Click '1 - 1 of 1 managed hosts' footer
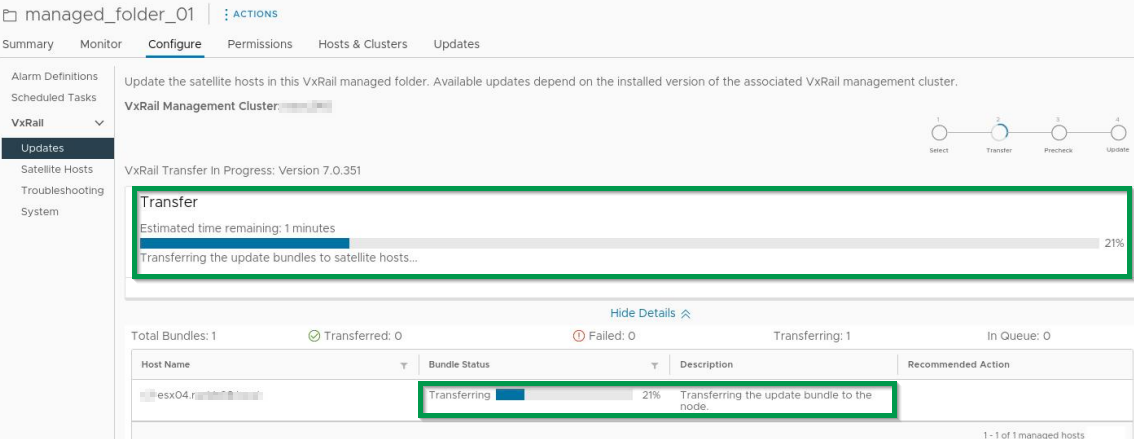 [1033, 435]
